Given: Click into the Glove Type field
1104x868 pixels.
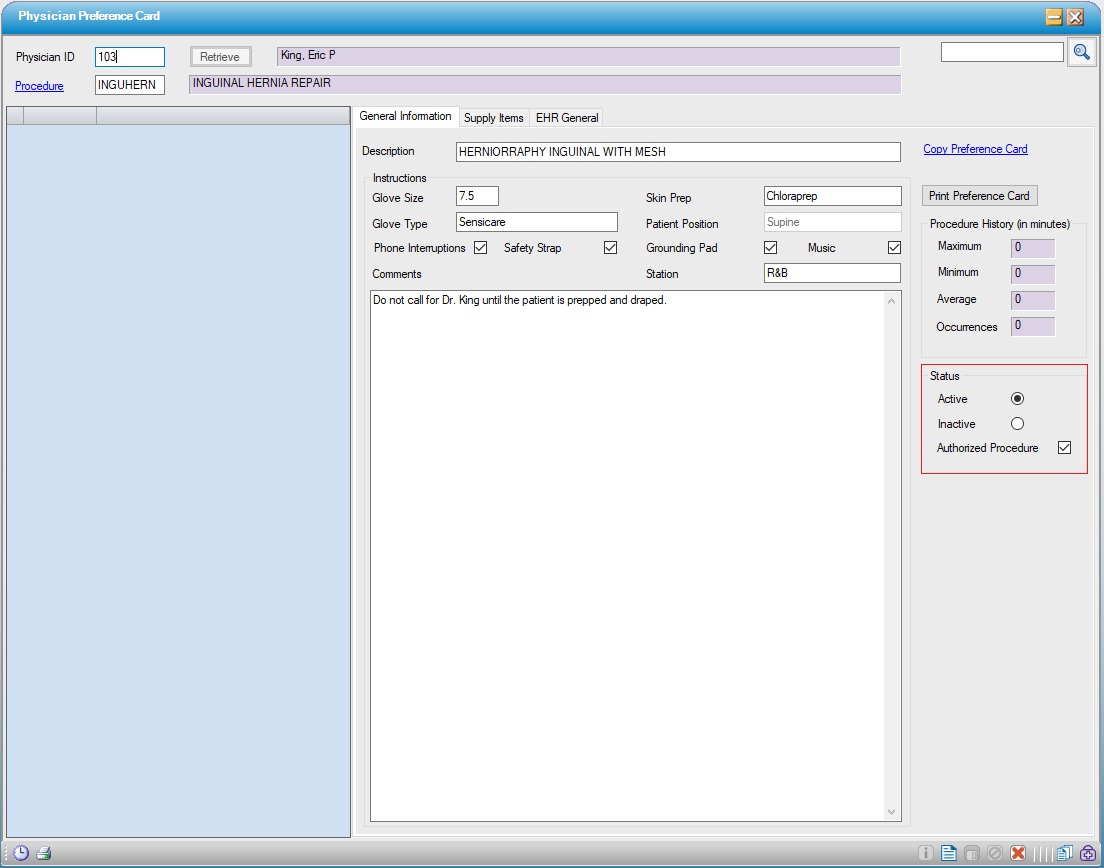Looking at the screenshot, I should click(536, 222).
